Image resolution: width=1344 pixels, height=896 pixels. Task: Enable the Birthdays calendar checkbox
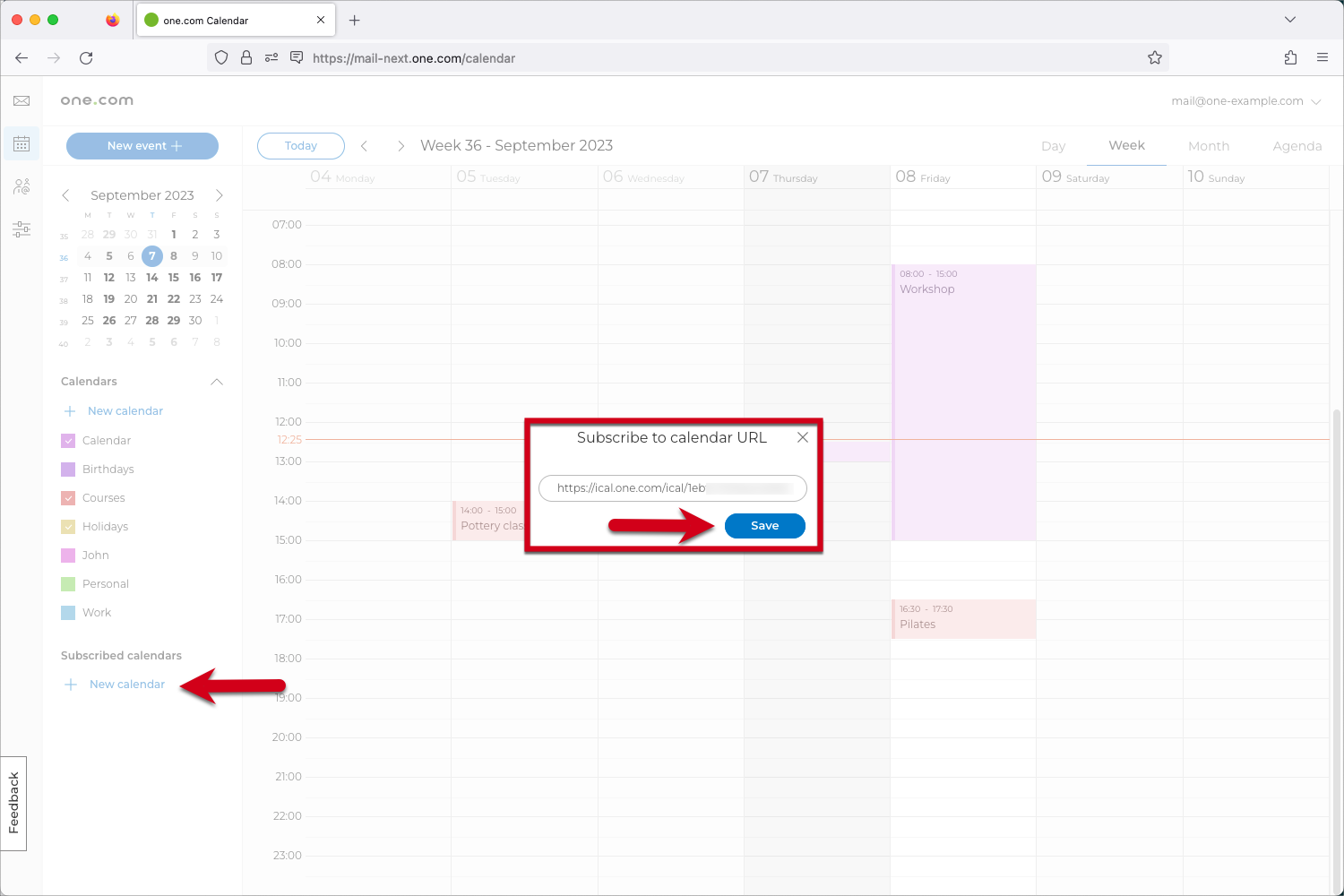(x=68, y=469)
